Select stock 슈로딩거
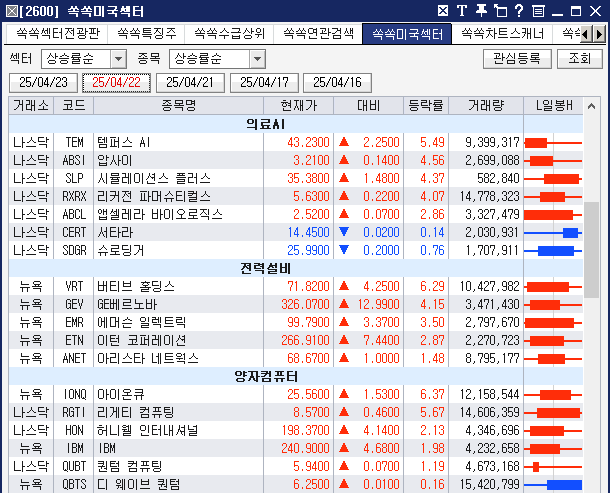610x493 pixels. (121, 250)
